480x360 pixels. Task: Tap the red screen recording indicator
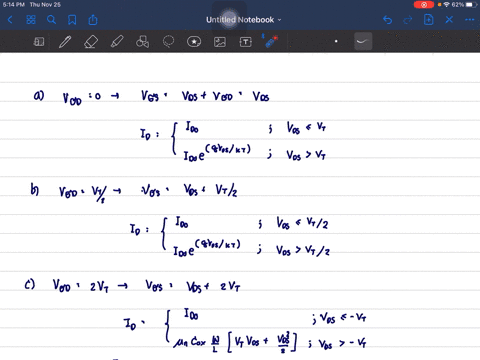pyautogui.click(x=424, y=5)
